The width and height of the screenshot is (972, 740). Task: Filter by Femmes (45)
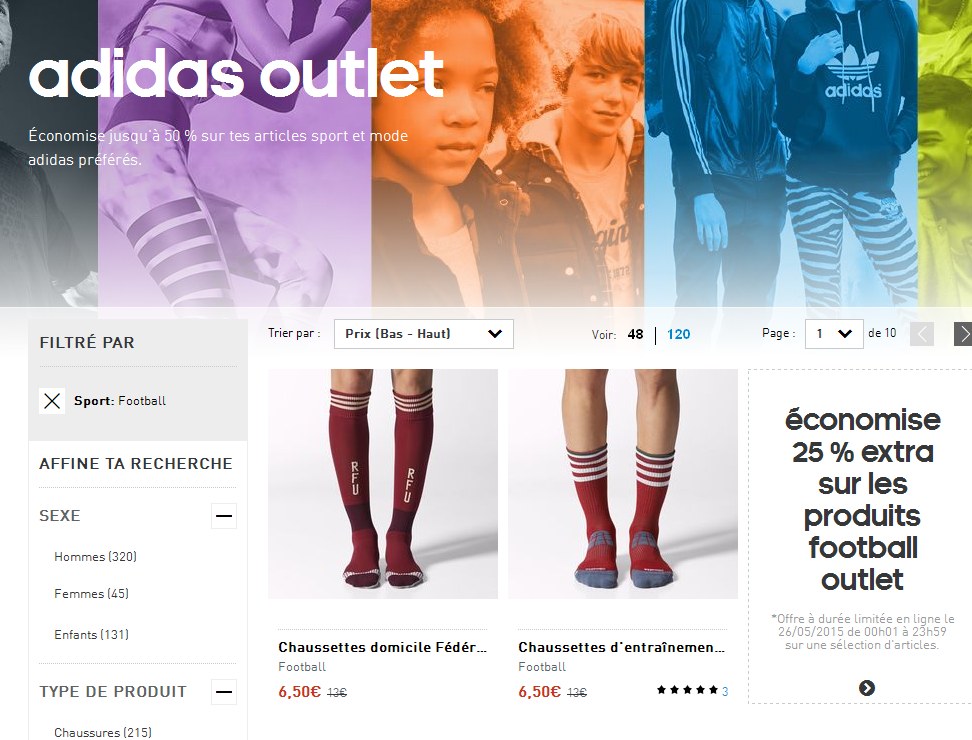[92, 594]
